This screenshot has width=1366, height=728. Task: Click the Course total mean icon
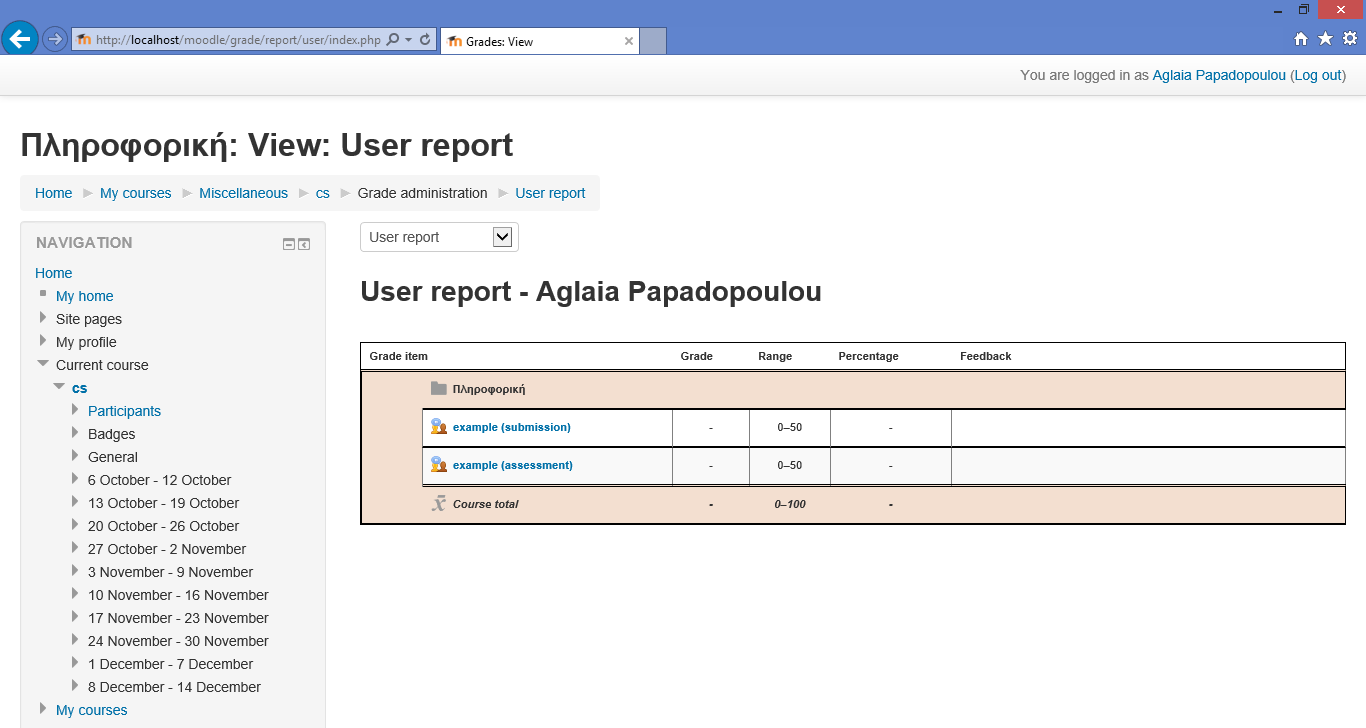point(438,503)
